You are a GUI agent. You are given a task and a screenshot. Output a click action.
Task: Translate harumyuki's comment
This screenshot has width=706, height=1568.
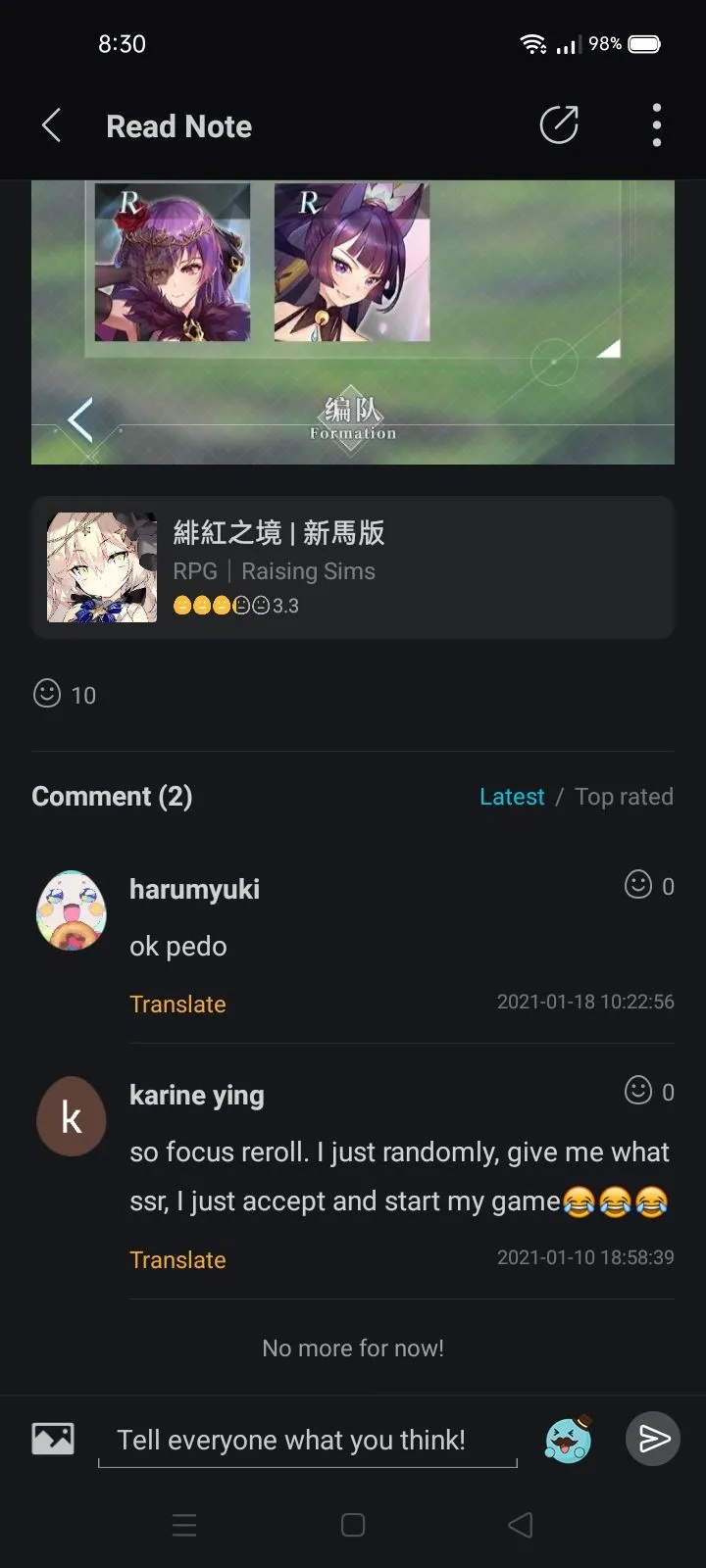click(177, 1004)
